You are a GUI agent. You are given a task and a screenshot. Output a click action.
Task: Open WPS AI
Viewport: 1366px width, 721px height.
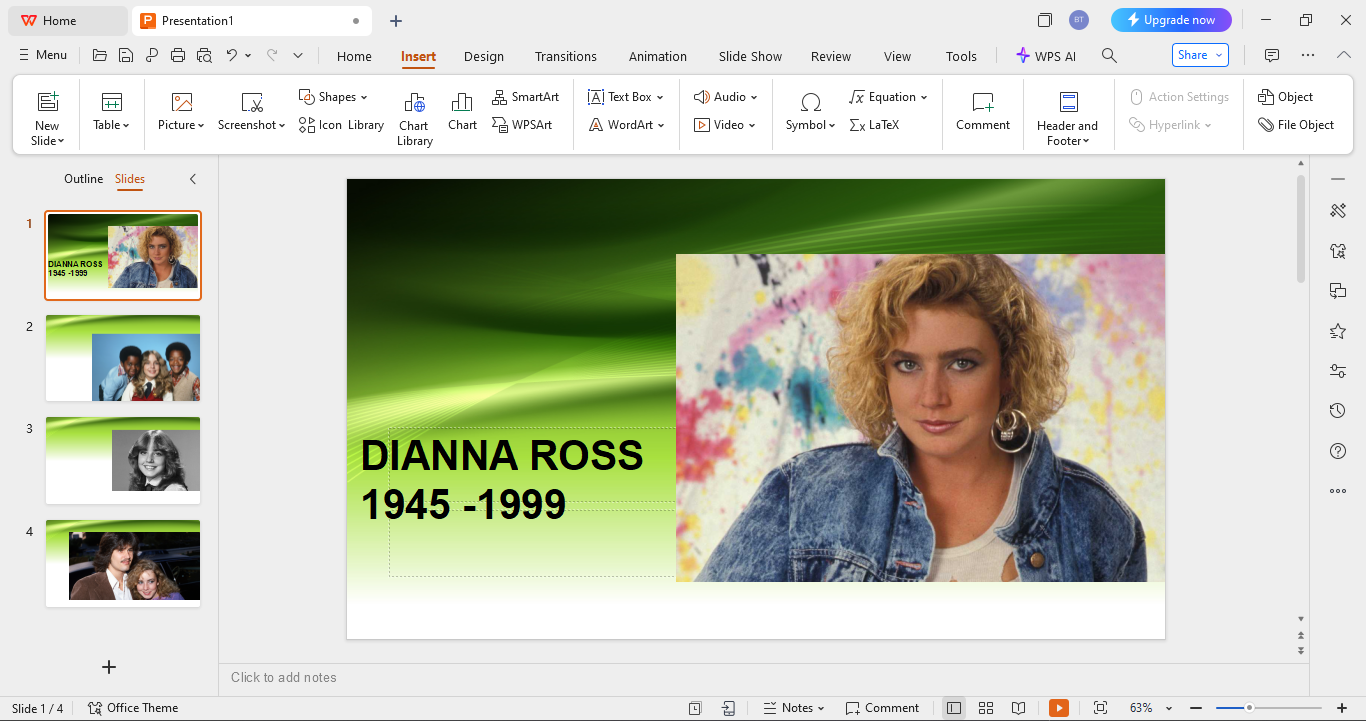[1046, 56]
